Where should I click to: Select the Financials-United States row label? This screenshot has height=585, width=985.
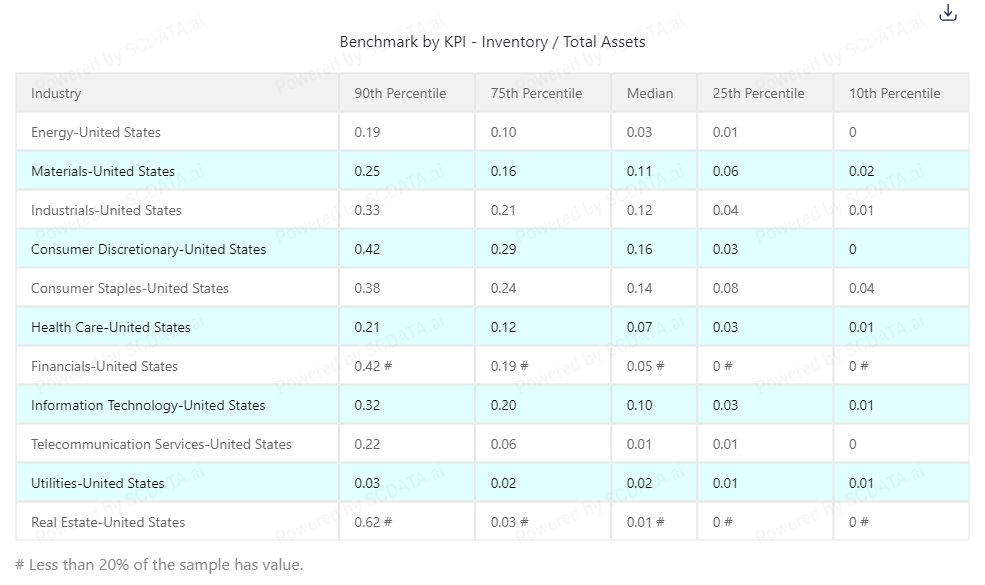click(104, 366)
